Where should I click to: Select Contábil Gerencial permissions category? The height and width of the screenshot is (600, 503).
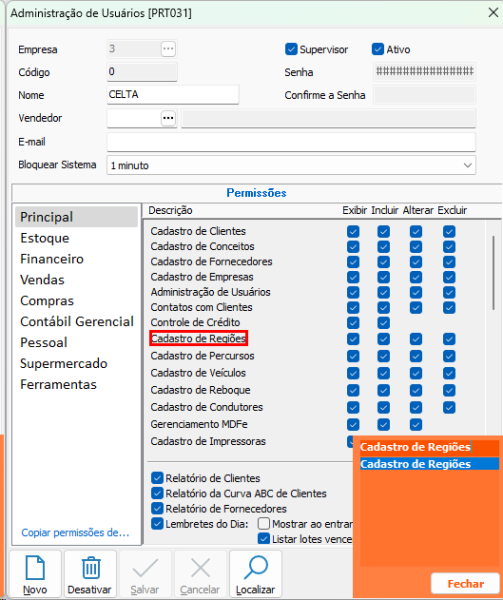tap(77, 321)
